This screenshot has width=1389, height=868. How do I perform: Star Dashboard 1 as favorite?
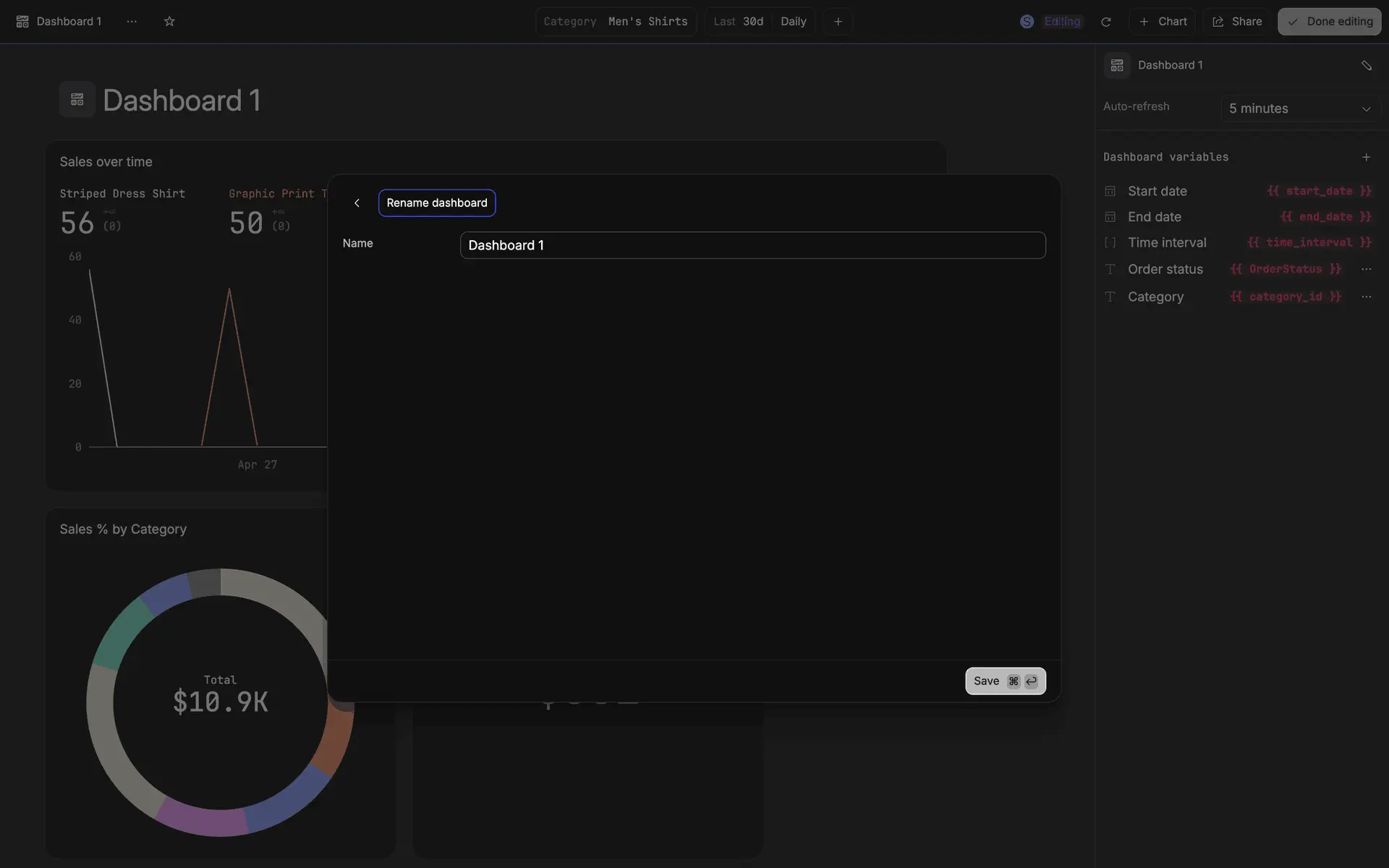(x=169, y=22)
